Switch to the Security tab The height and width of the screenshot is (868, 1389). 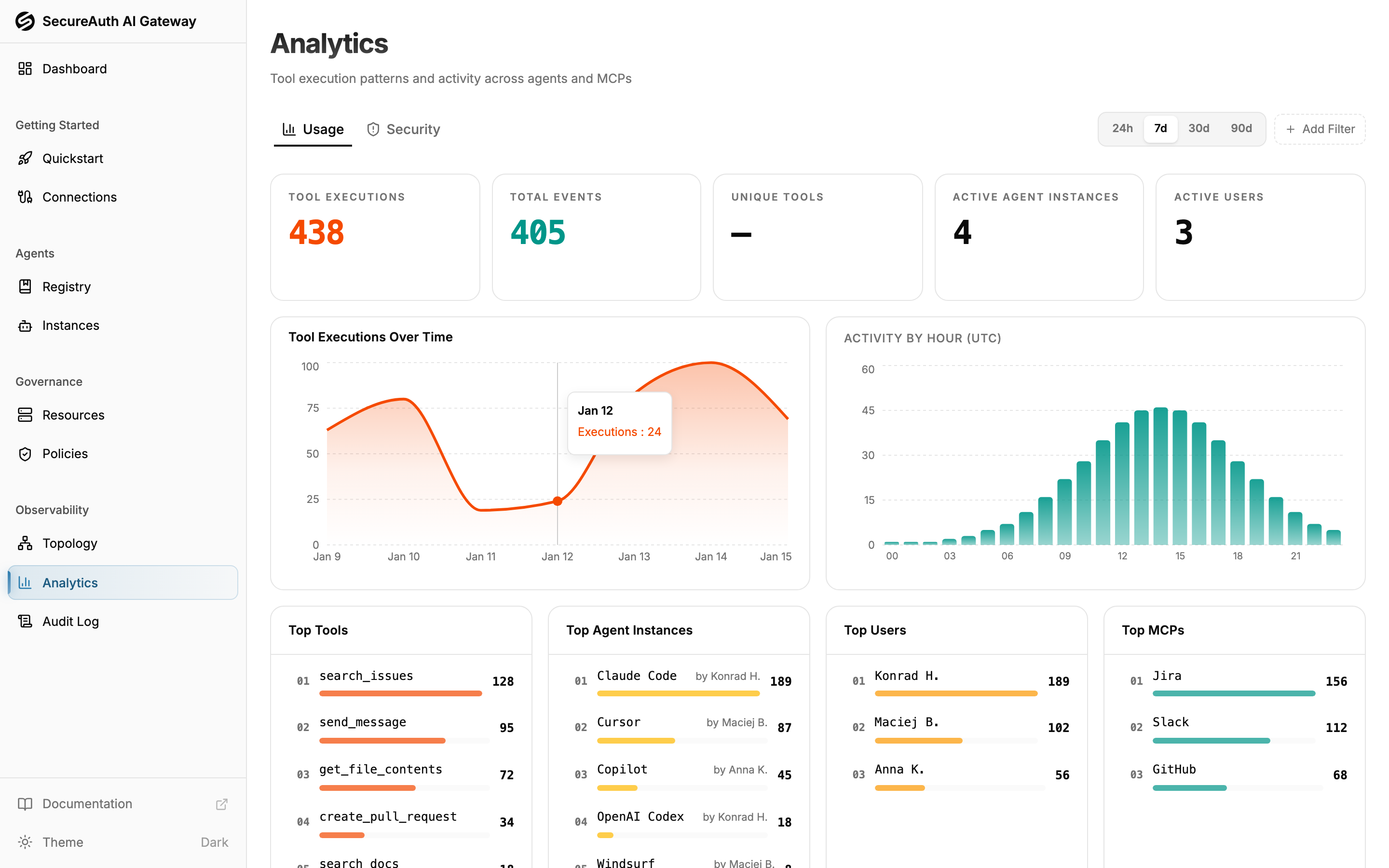tap(404, 129)
